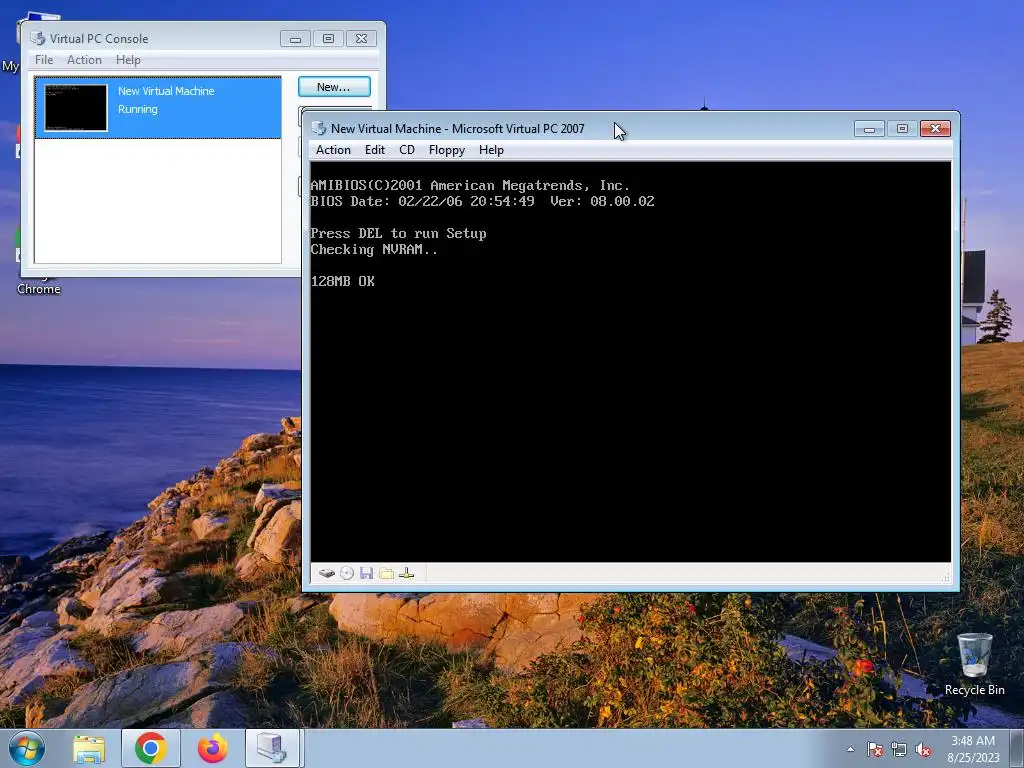This screenshot has width=1024, height=768.
Task: Open File menu in Virtual PC Console
Action: (44, 59)
